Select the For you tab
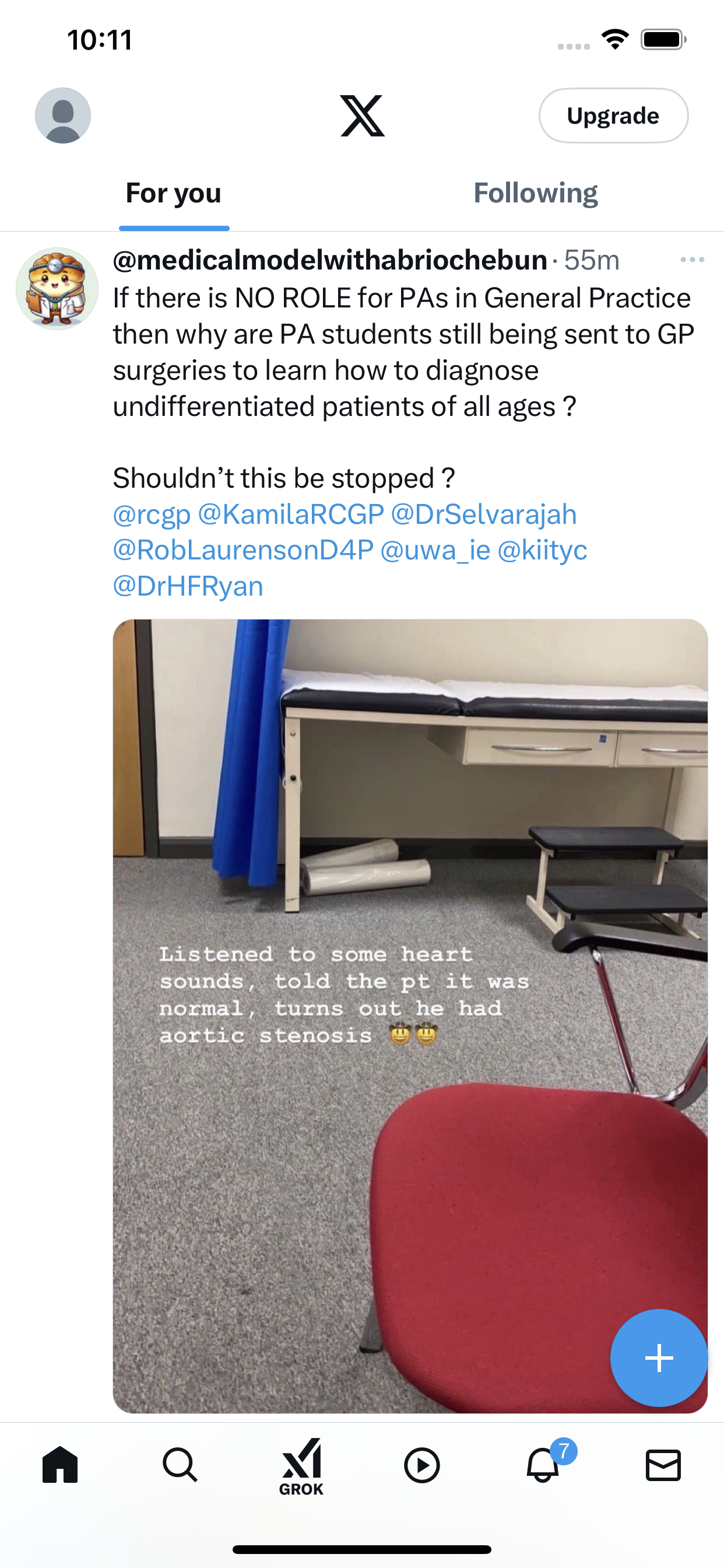This screenshot has height=1568, width=724. [x=173, y=193]
